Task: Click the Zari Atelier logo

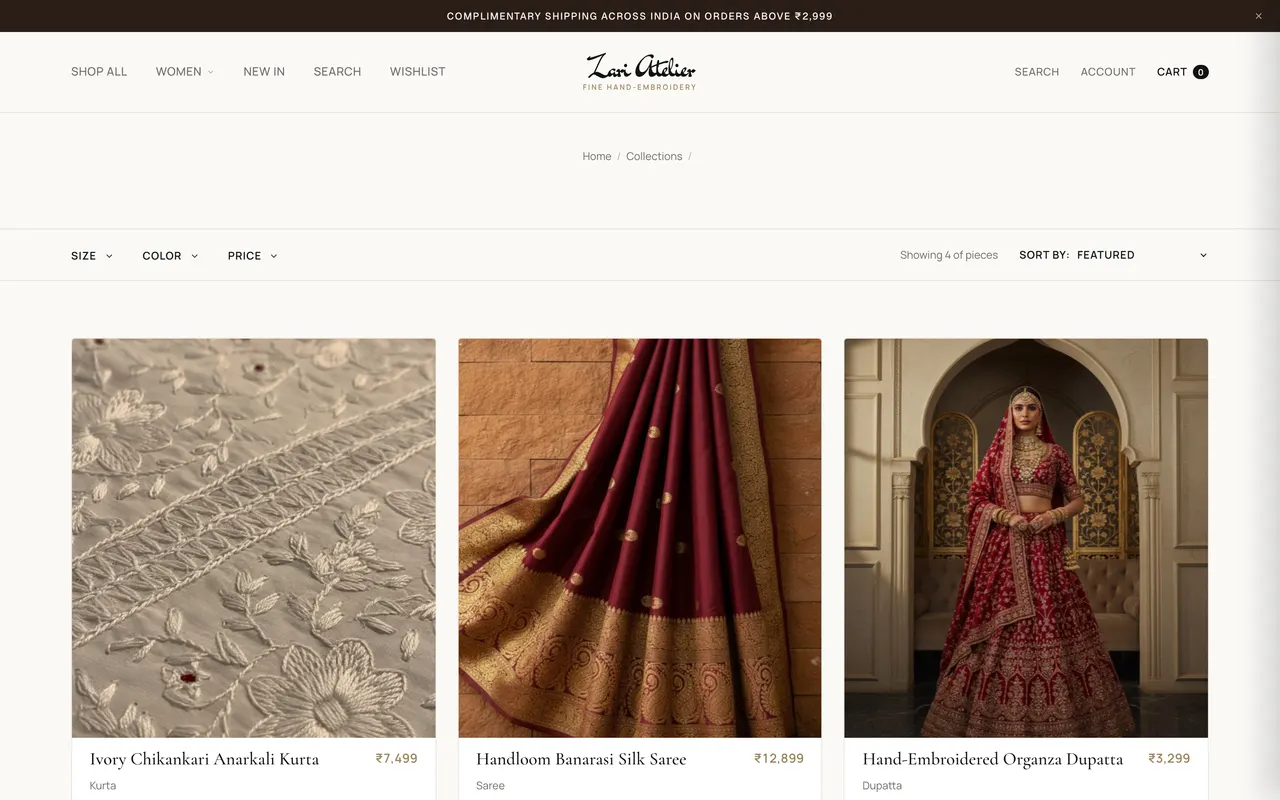Action: (x=640, y=72)
